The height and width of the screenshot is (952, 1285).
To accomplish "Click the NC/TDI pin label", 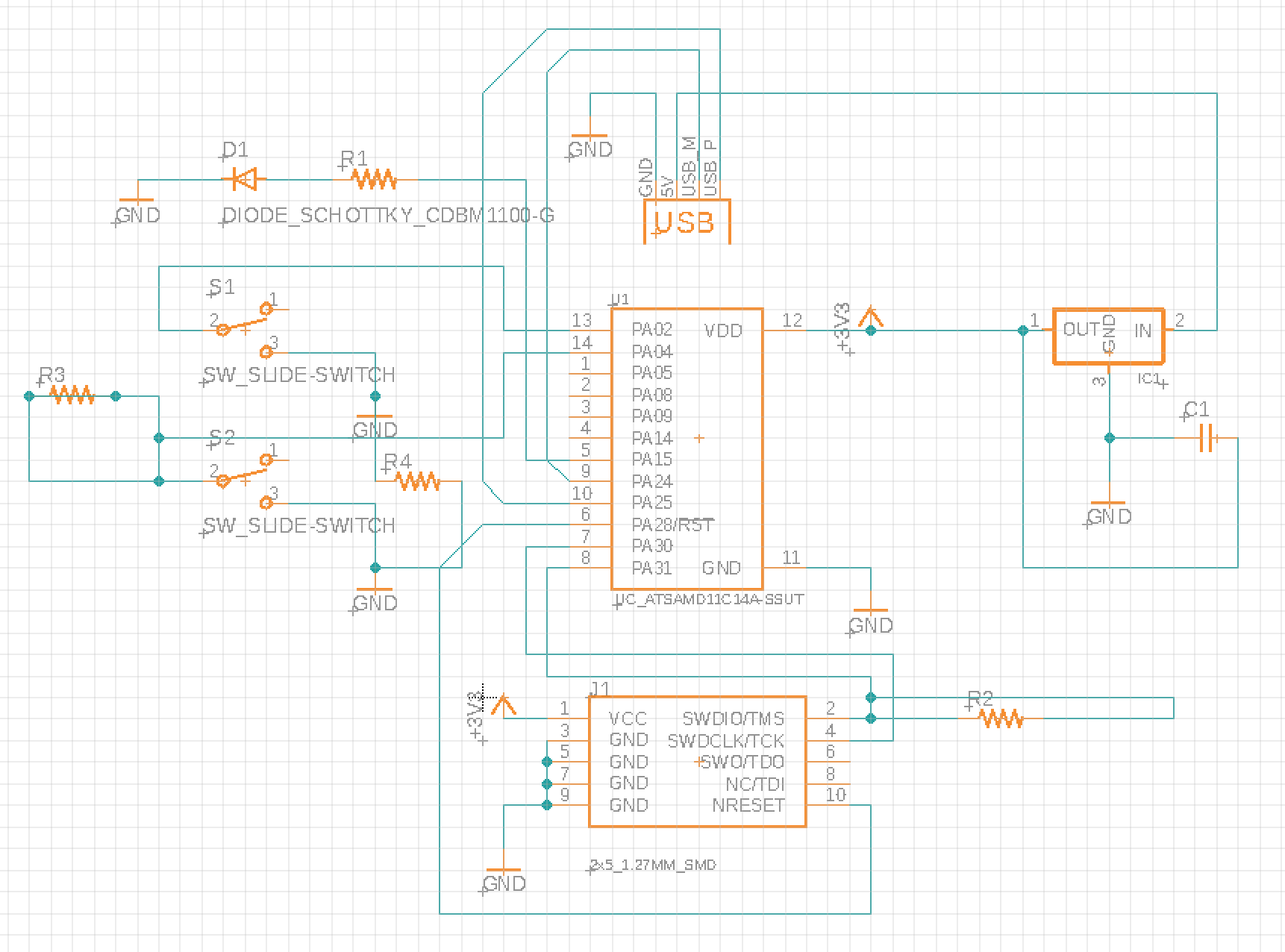I will (x=755, y=784).
